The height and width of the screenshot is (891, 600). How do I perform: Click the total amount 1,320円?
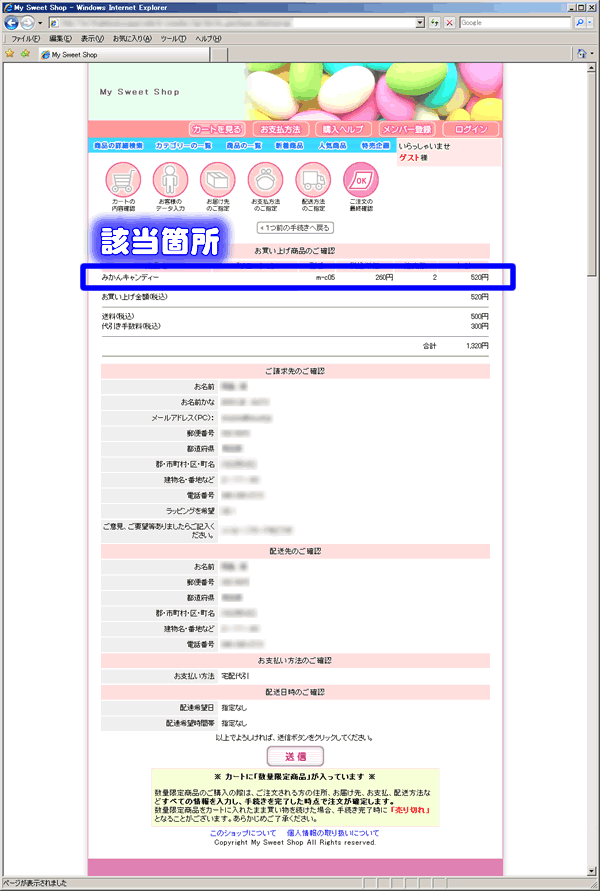[x=477, y=345]
